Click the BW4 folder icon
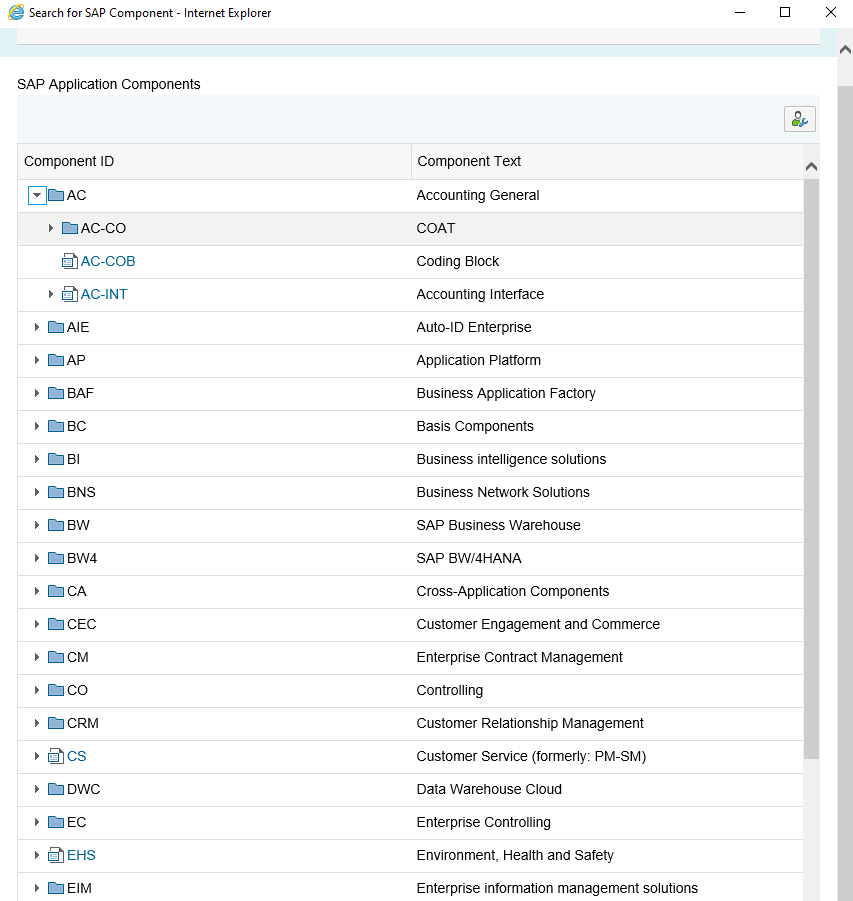 point(56,558)
